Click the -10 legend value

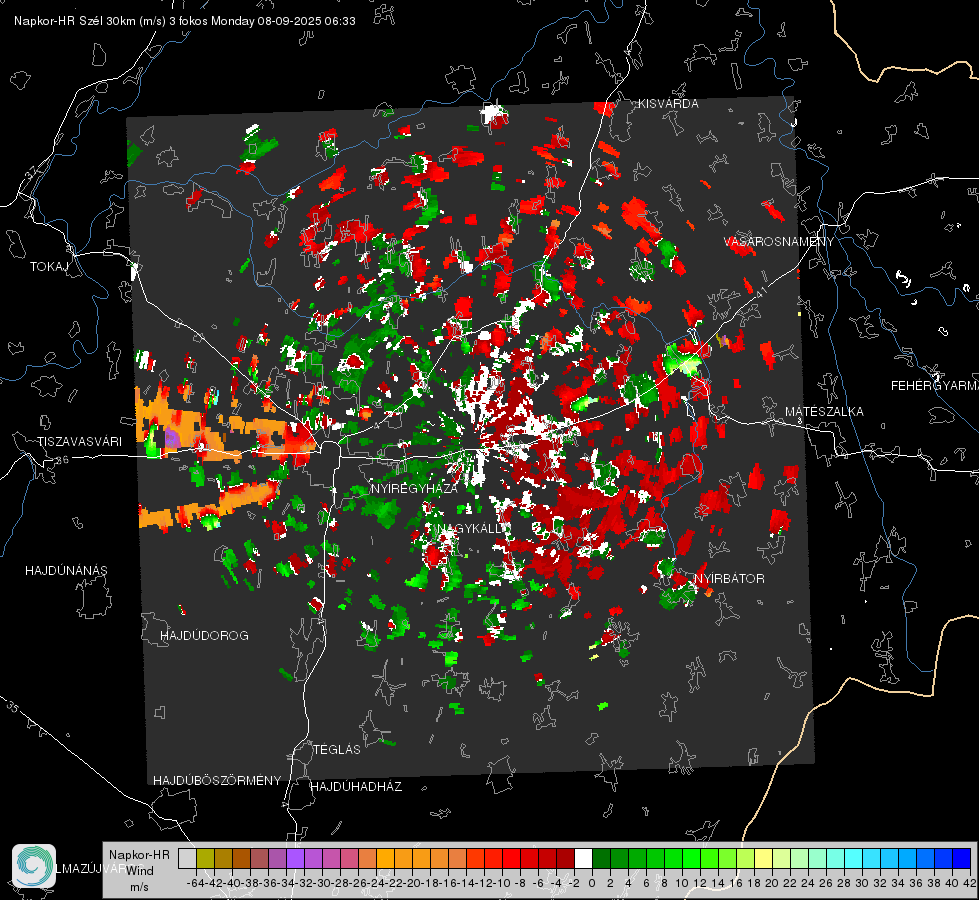coord(501,883)
